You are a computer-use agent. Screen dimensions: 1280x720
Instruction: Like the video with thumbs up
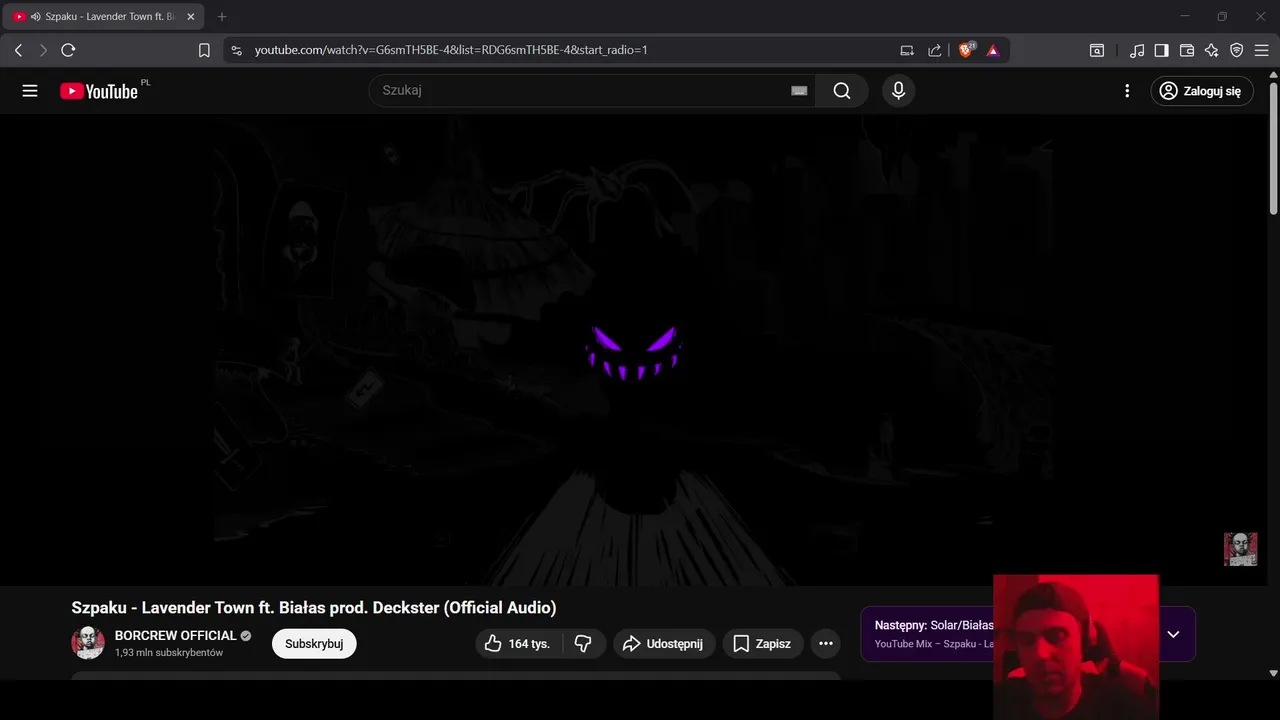point(518,644)
